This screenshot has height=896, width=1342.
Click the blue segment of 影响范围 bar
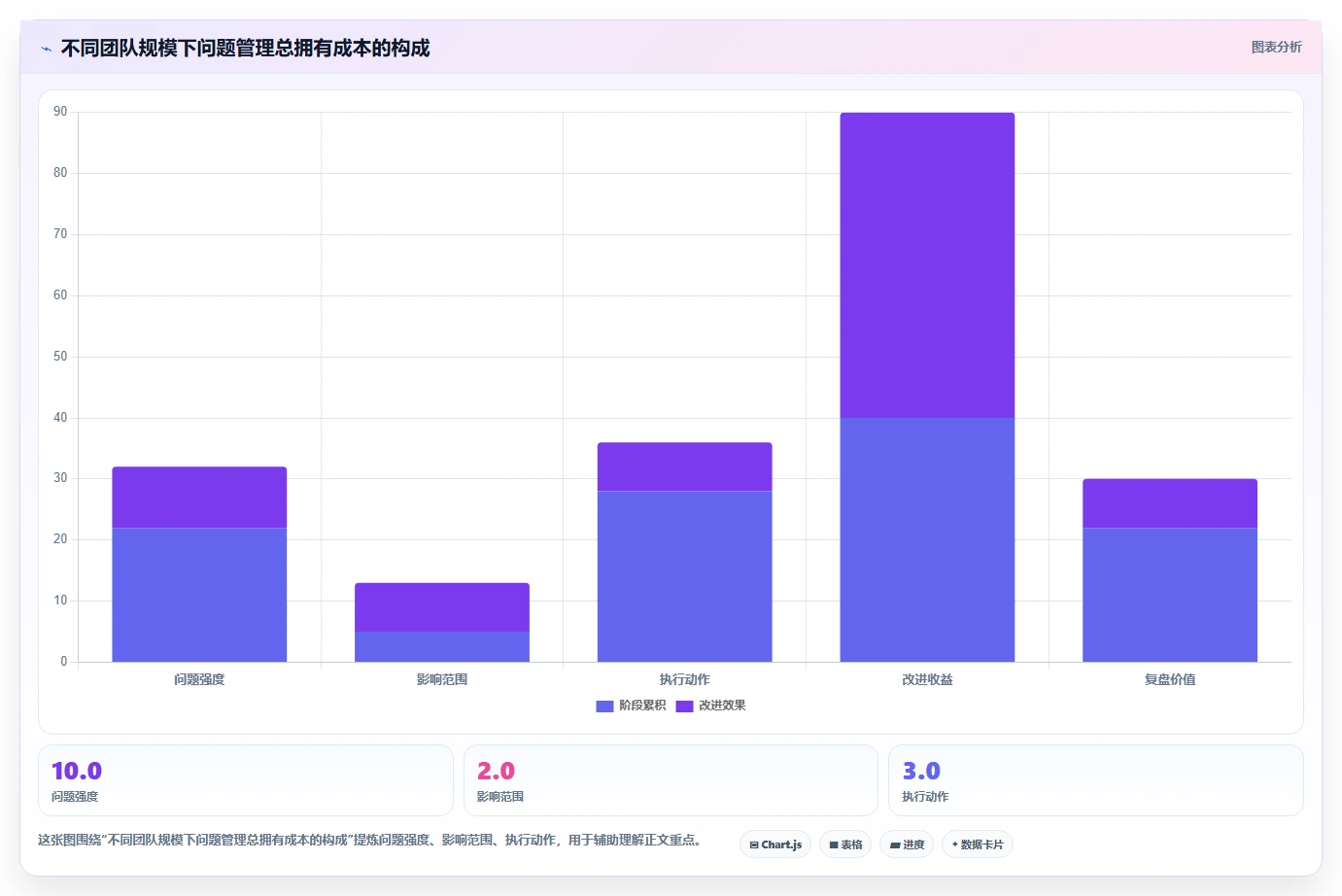pos(442,647)
